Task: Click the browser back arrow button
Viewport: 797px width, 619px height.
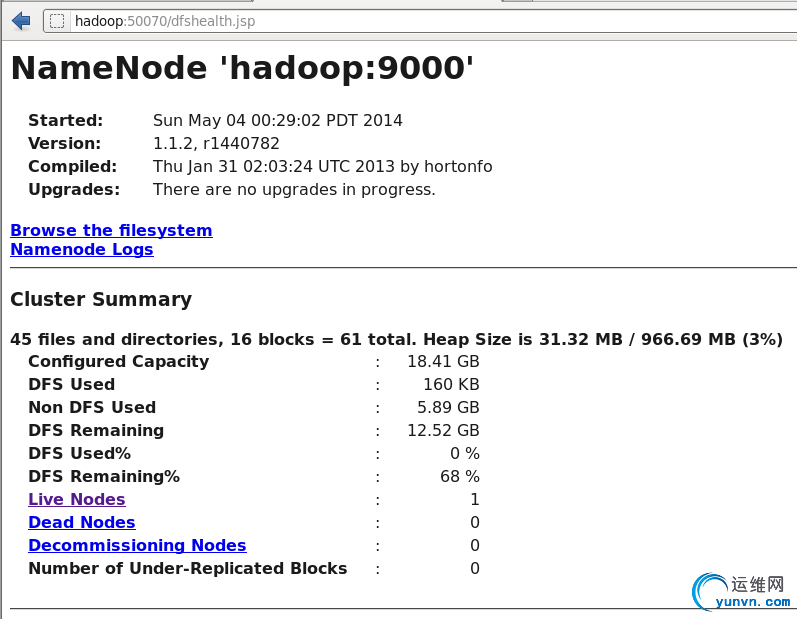Action: (x=21, y=20)
